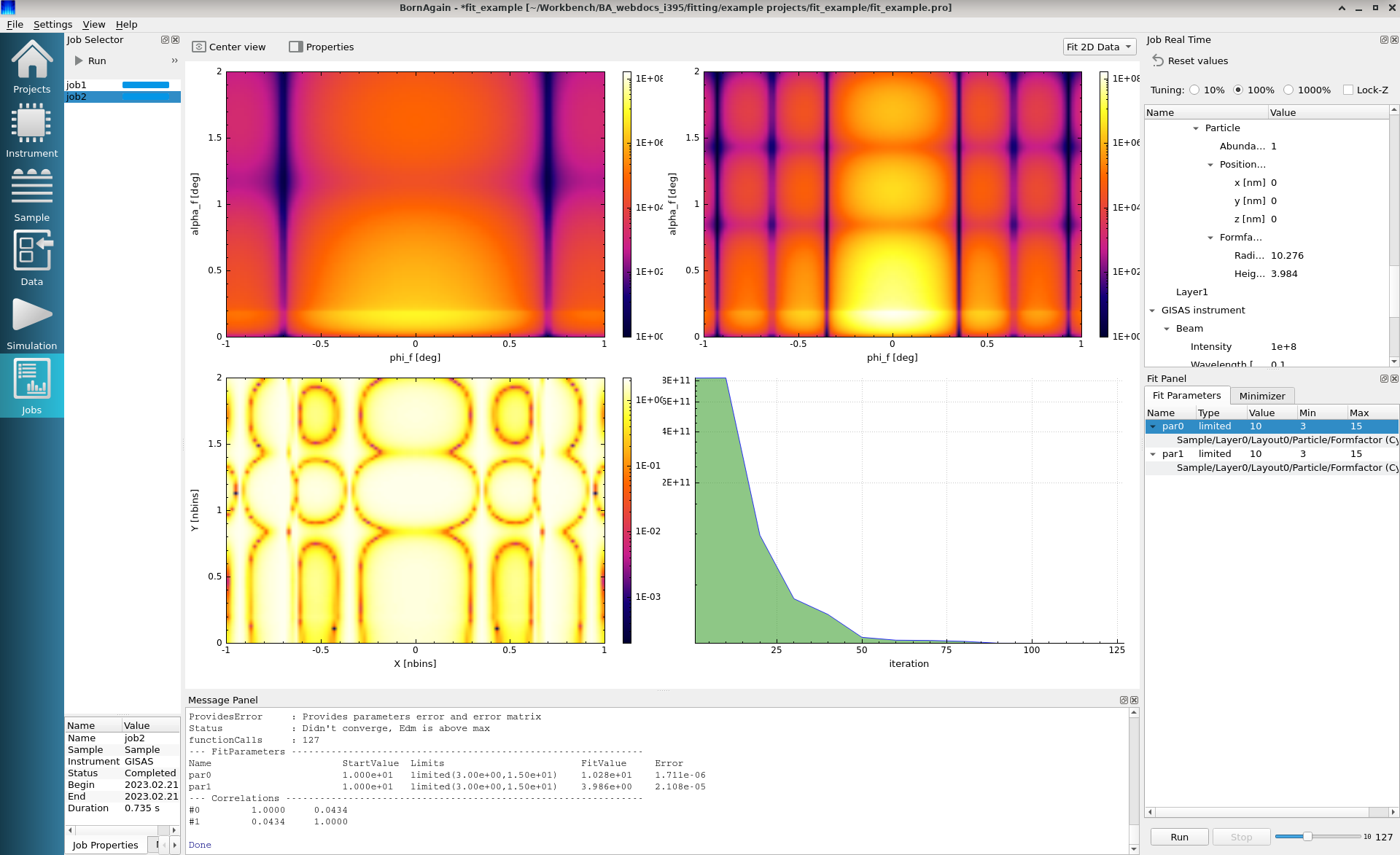Viewport: 1400px width, 855px height.
Task: Collapse the par1 fit parameter
Action: (1153, 454)
